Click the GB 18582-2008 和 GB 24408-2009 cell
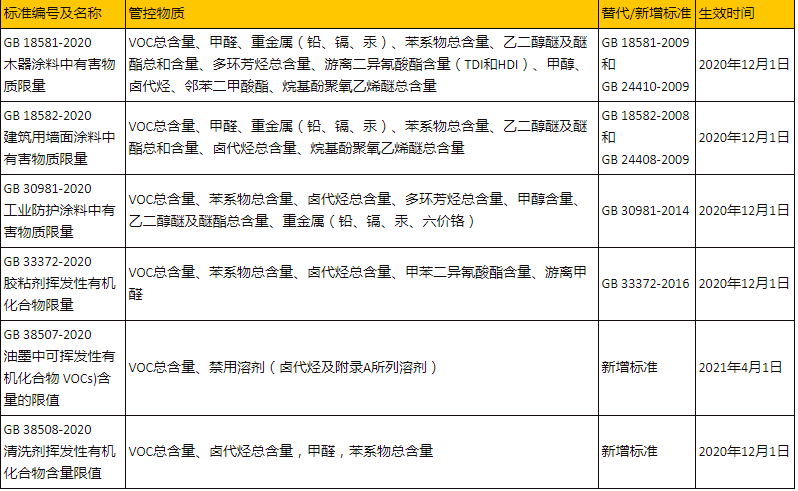The image size is (798, 491). point(647,138)
